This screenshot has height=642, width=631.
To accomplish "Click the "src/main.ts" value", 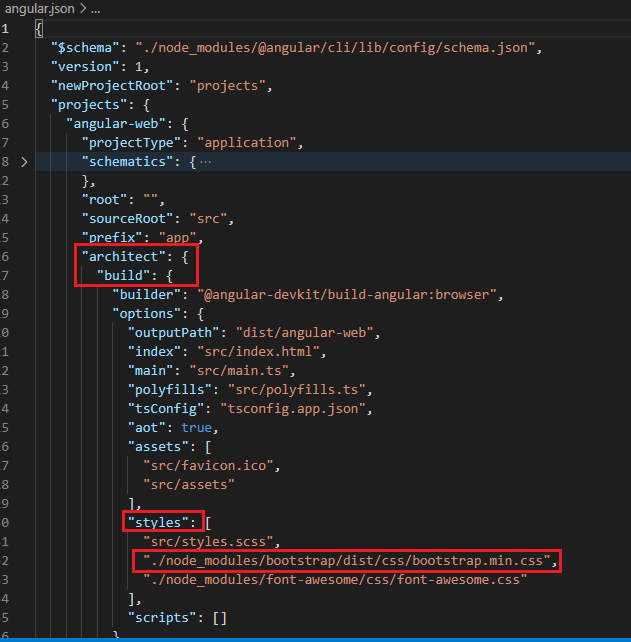I will (239, 371).
